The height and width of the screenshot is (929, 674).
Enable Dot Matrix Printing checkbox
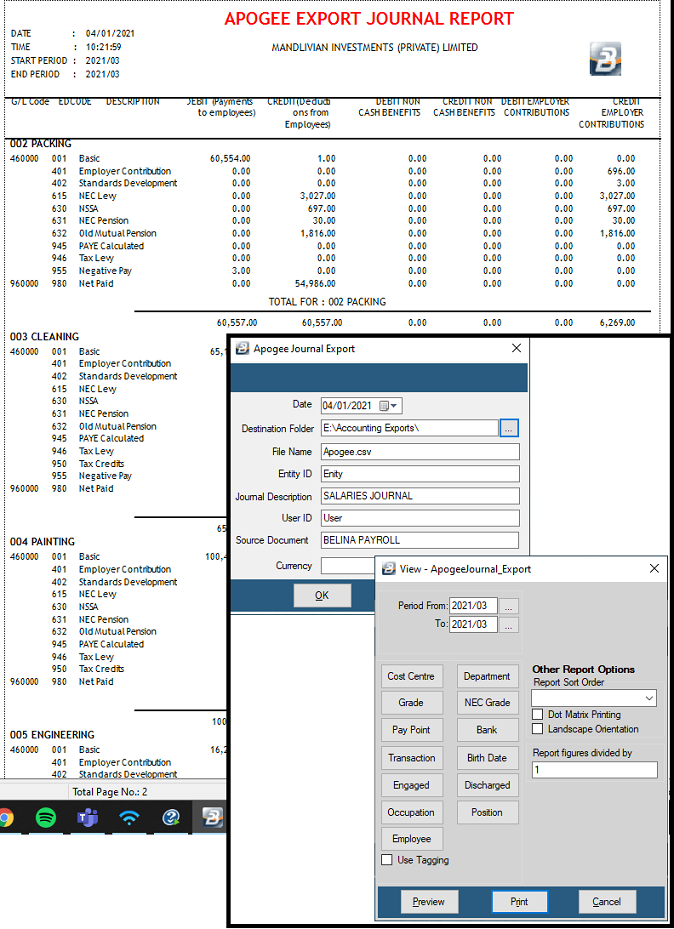pos(537,715)
